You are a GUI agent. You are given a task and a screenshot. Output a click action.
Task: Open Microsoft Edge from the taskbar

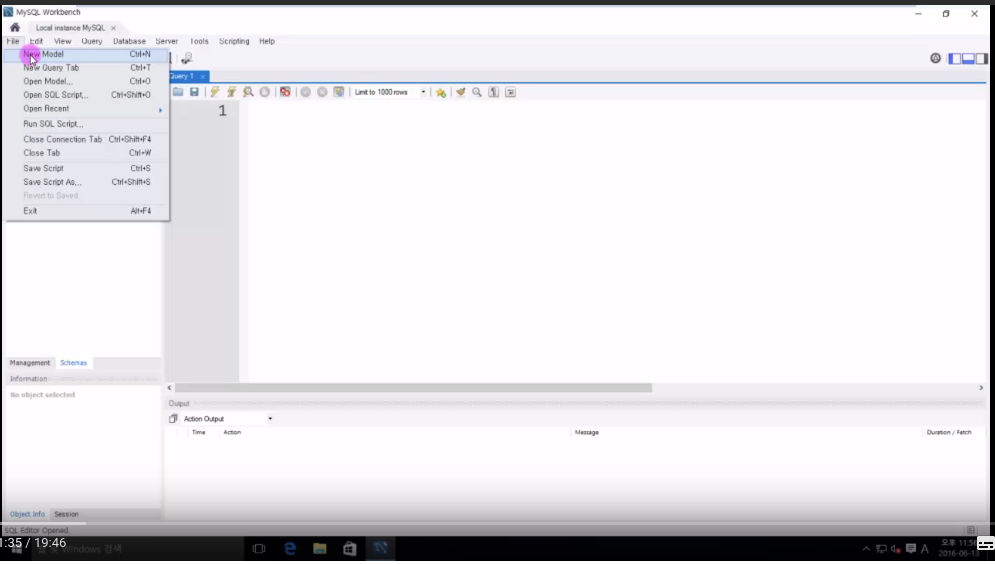coord(289,549)
